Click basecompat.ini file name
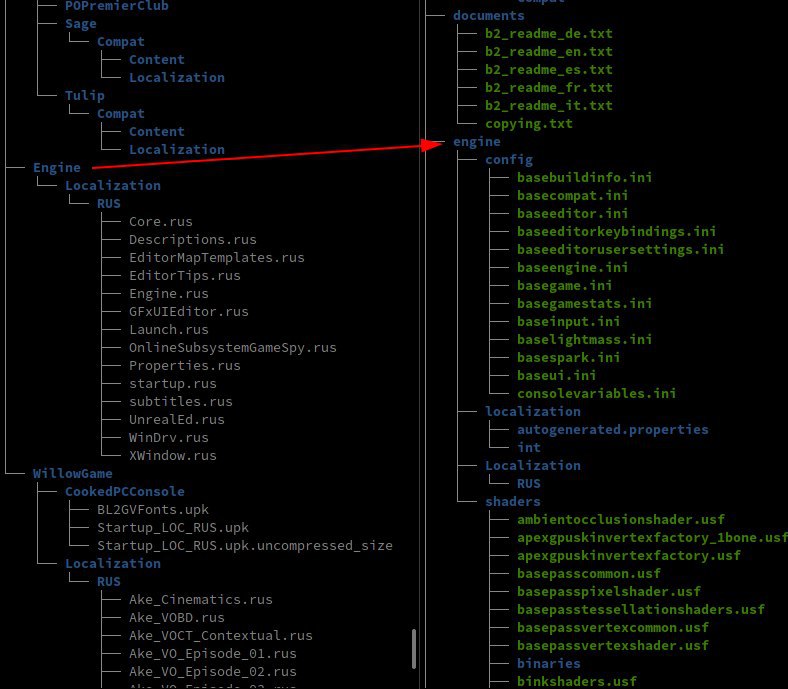Viewport: 788px width, 689px height. point(572,195)
